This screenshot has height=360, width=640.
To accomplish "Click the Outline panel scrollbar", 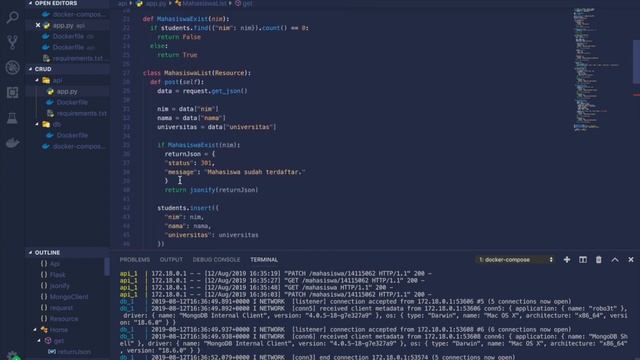I will 107,267.
